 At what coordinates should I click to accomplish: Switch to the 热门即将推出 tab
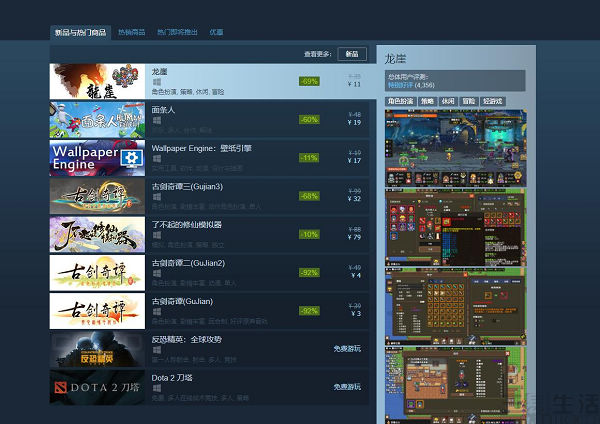coord(178,33)
